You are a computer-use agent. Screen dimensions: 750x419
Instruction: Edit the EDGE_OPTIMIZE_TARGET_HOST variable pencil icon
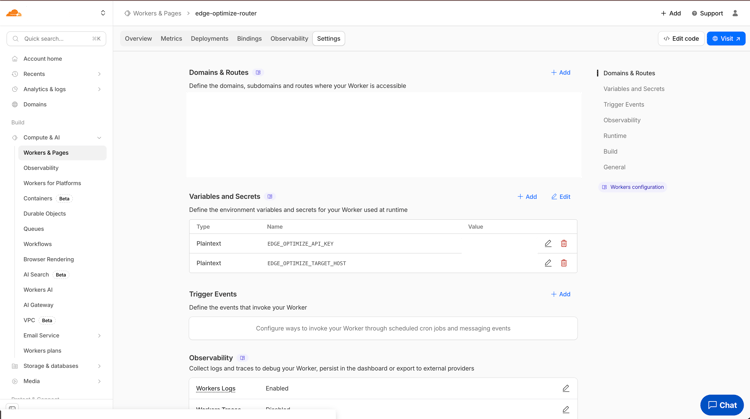548,263
